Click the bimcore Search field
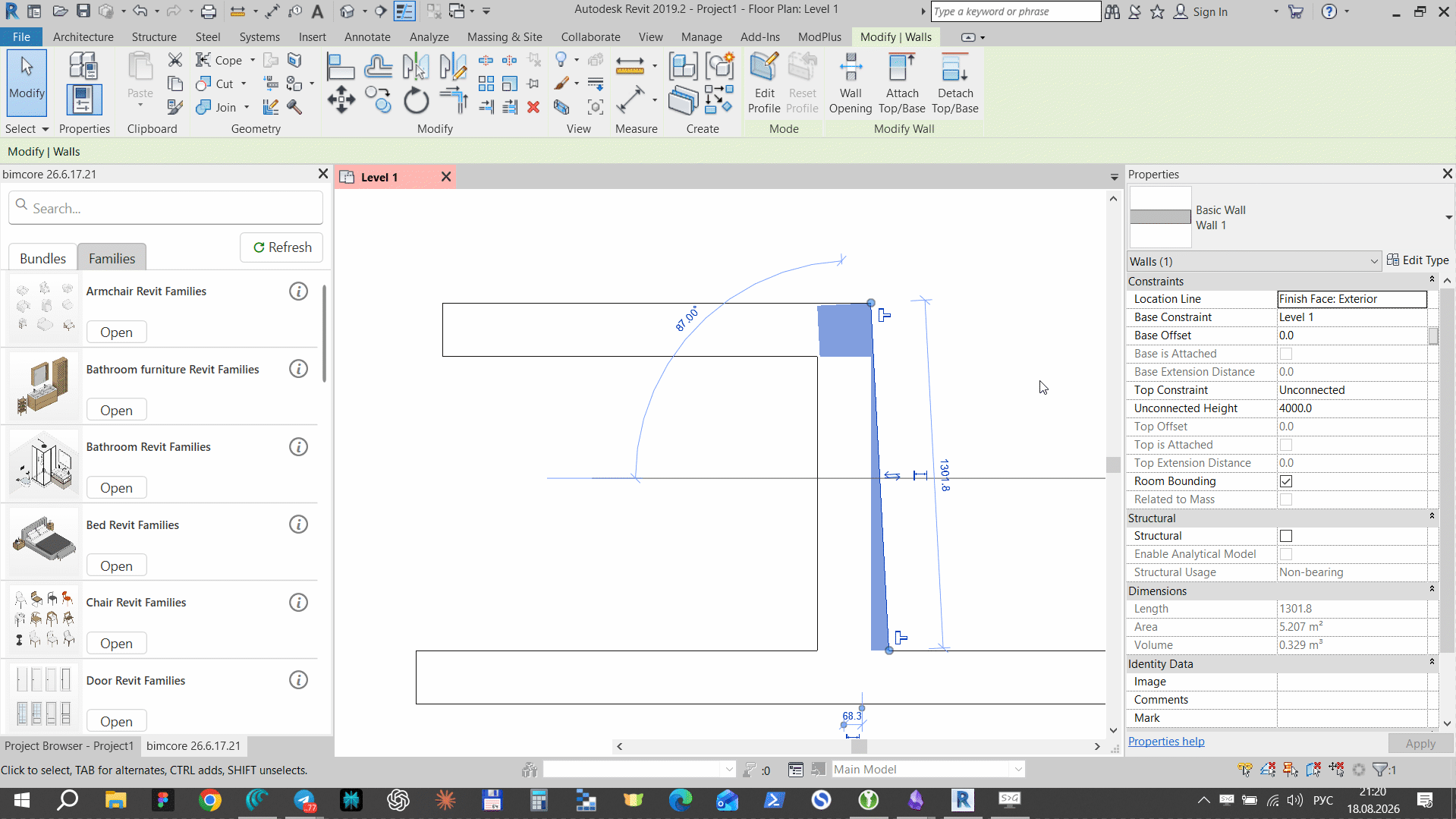1456x819 pixels. pos(166,208)
